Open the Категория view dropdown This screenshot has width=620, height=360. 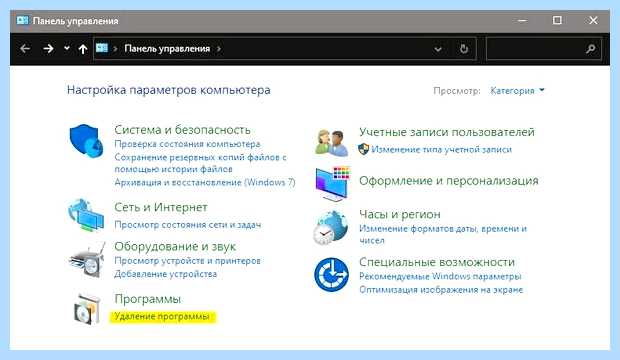click(x=517, y=91)
